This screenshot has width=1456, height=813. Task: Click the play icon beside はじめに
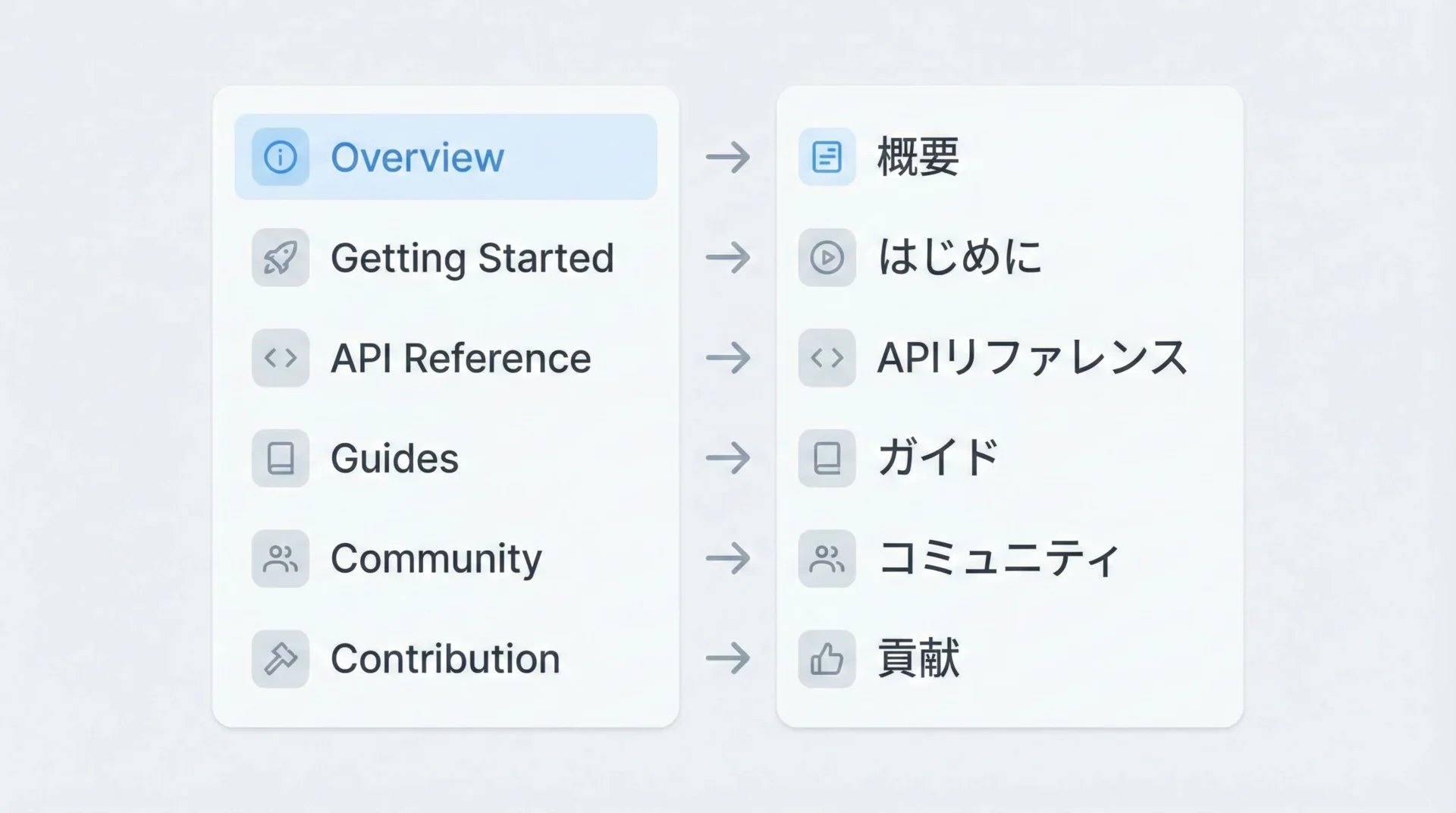coord(827,258)
